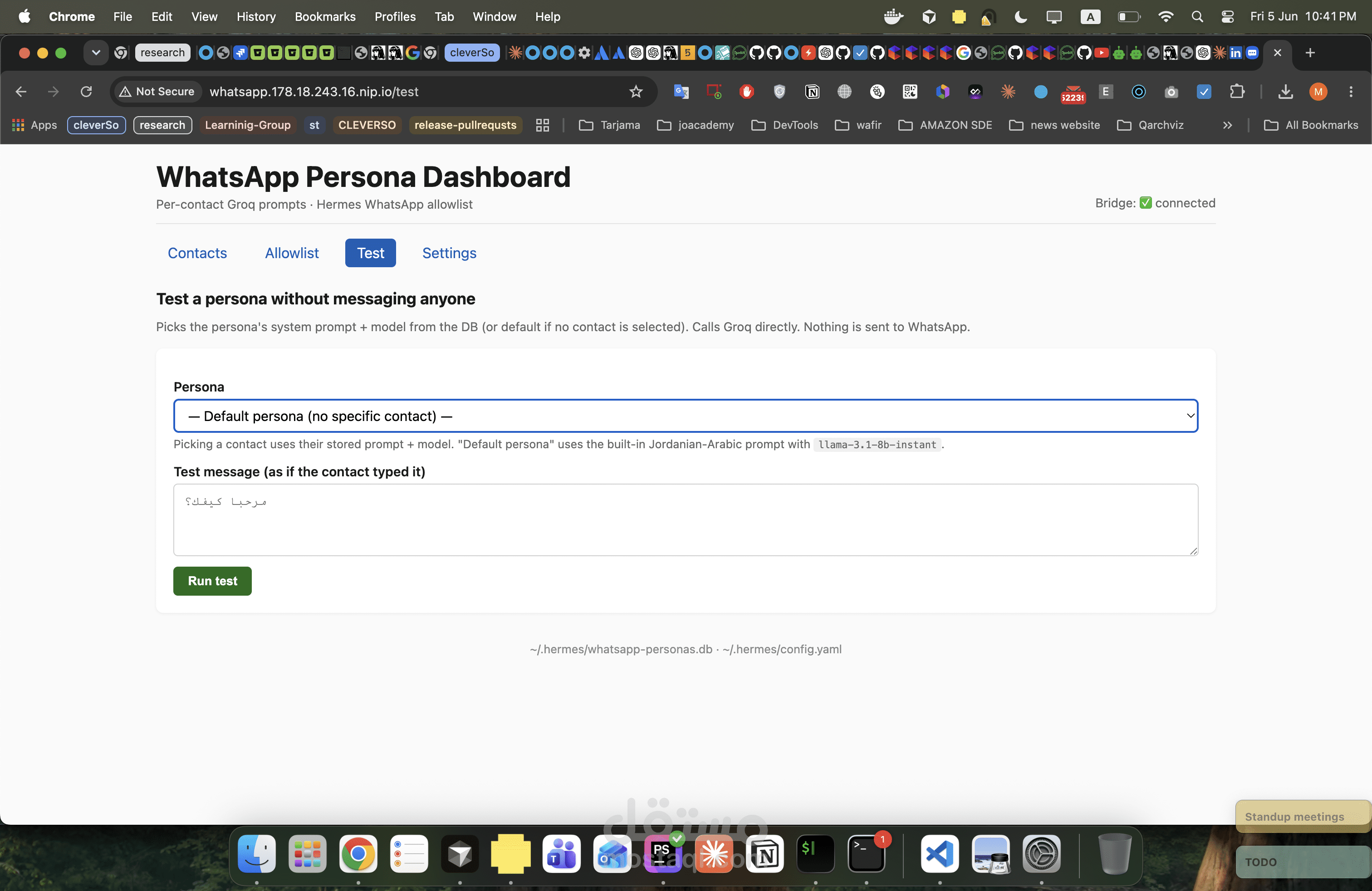Open the Learninig-Group bookmark
Screen dimensions: 1372x891
click(x=248, y=125)
